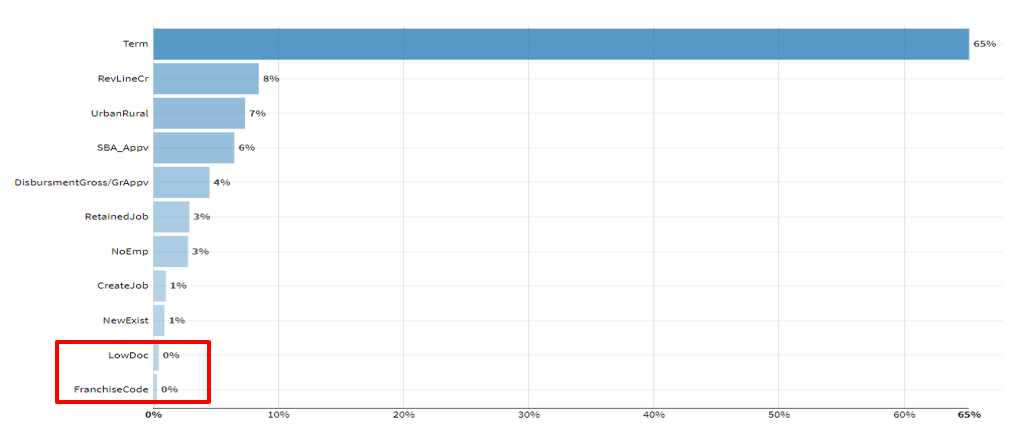Click the 1% value beside NewExist
The height and width of the screenshot is (444, 1026).
tap(177, 320)
